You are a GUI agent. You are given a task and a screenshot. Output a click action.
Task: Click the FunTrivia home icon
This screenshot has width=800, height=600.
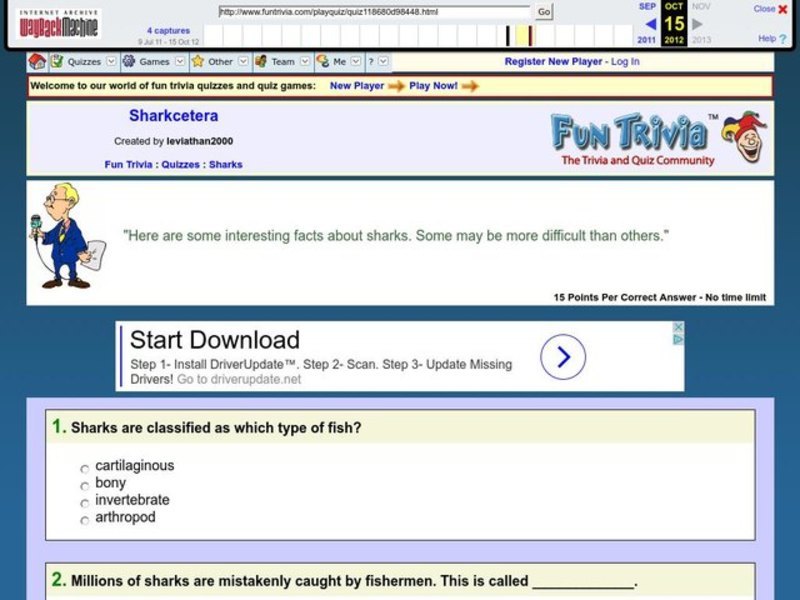38,62
